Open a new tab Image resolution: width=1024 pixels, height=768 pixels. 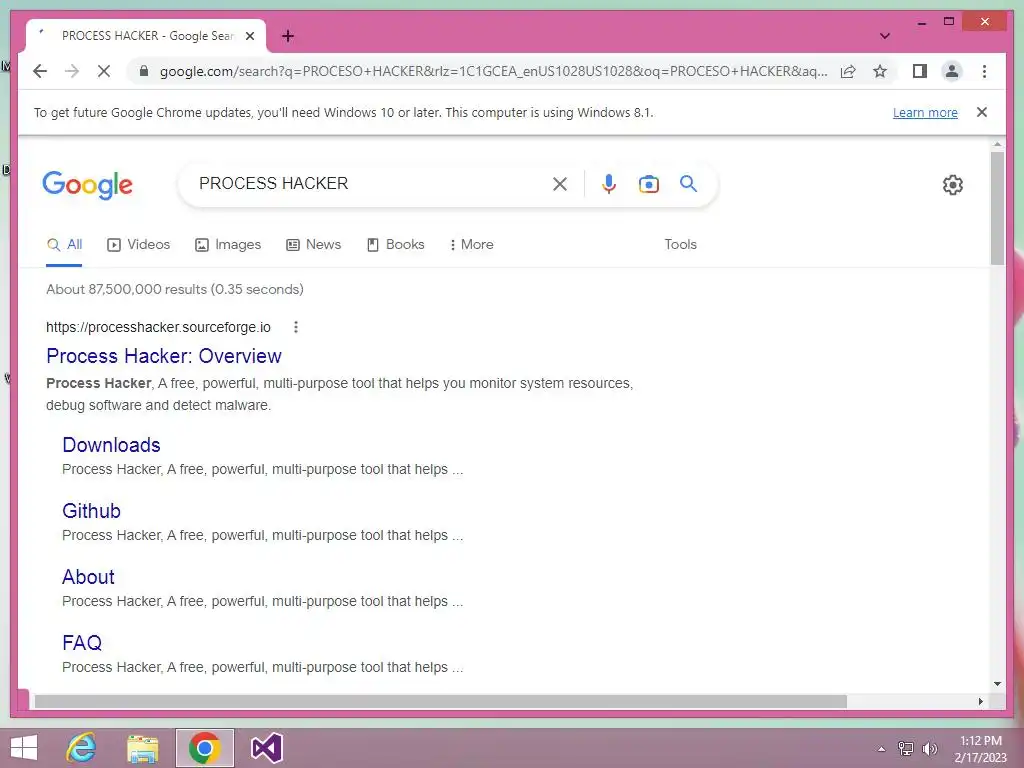coord(288,36)
